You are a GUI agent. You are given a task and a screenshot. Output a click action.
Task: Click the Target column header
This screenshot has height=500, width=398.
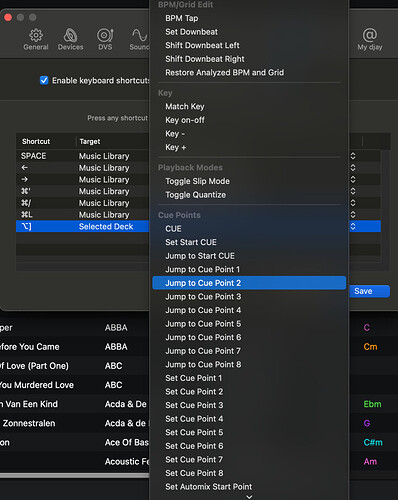pyautogui.click(x=90, y=141)
